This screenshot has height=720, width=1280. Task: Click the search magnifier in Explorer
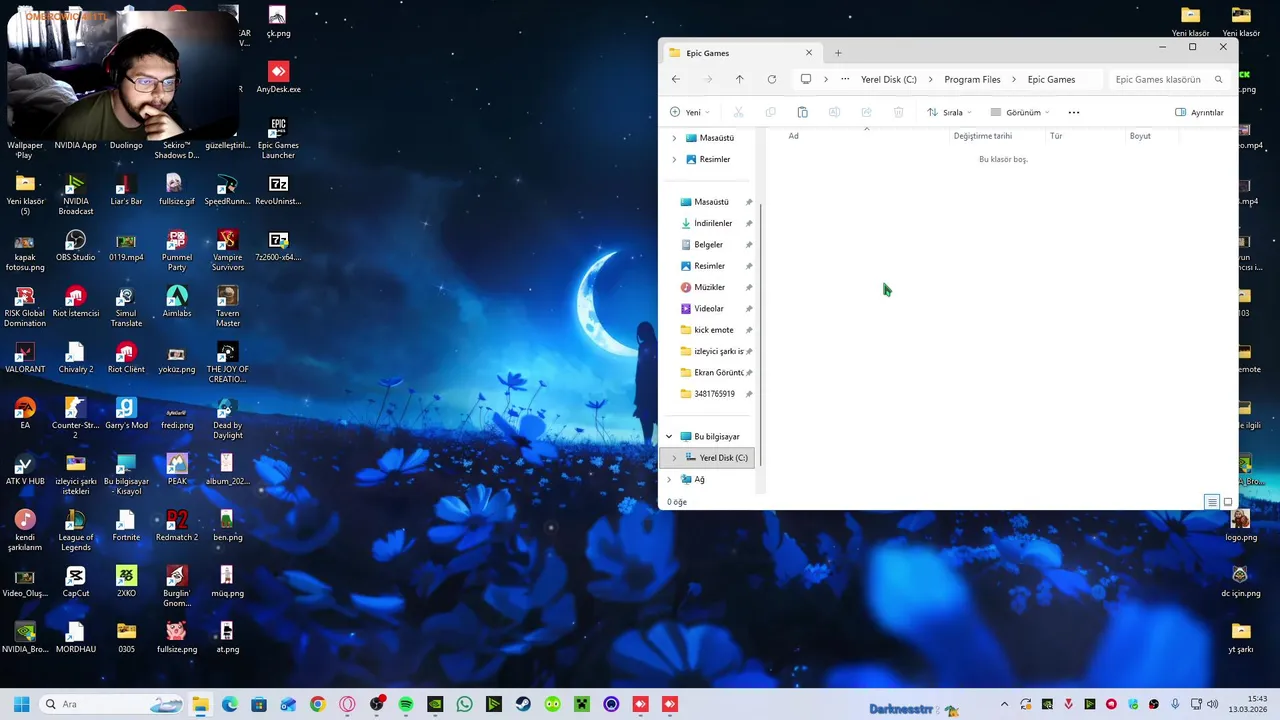coord(1218,79)
